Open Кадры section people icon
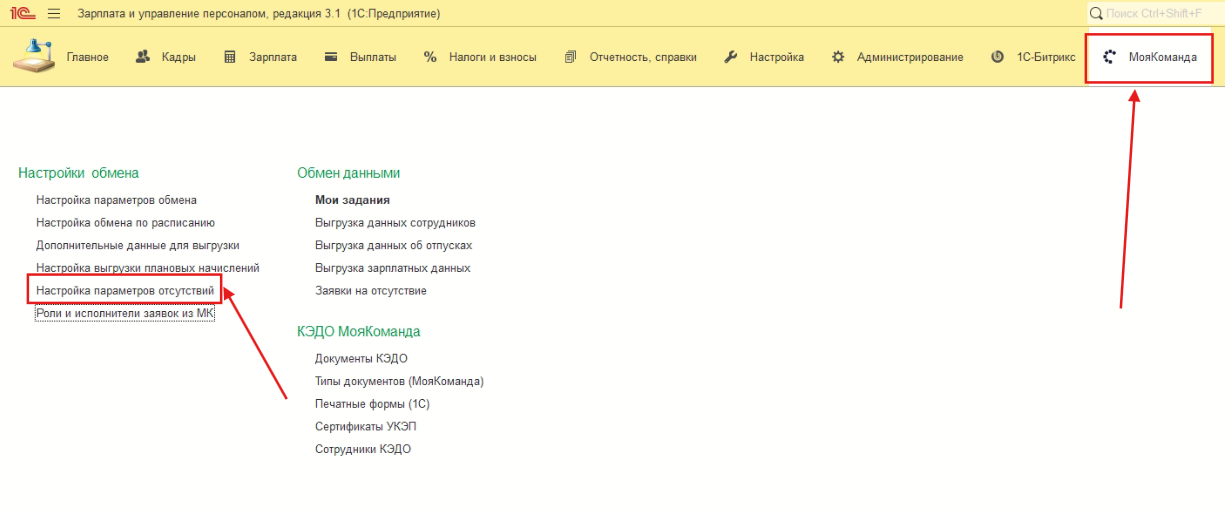 coord(143,57)
